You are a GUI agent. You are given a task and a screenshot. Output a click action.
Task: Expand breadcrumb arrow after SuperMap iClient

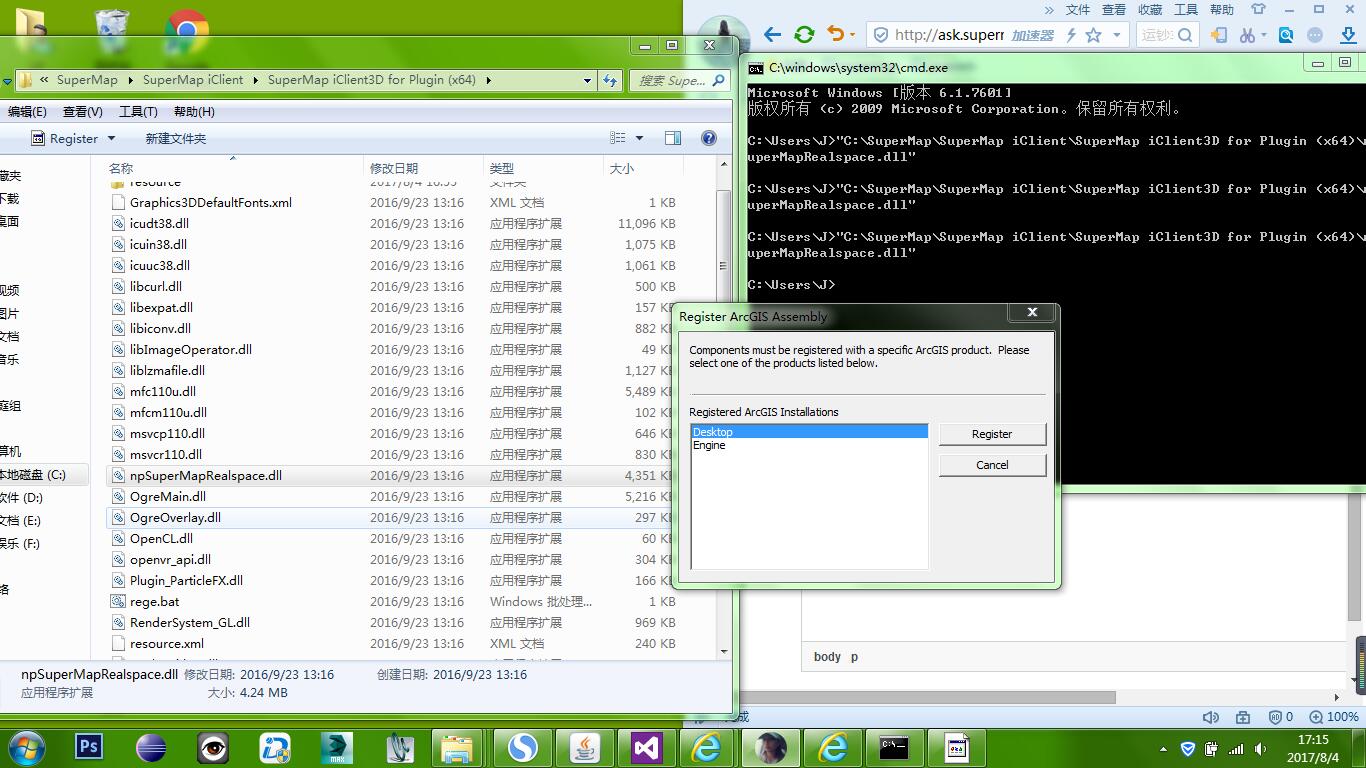255,80
